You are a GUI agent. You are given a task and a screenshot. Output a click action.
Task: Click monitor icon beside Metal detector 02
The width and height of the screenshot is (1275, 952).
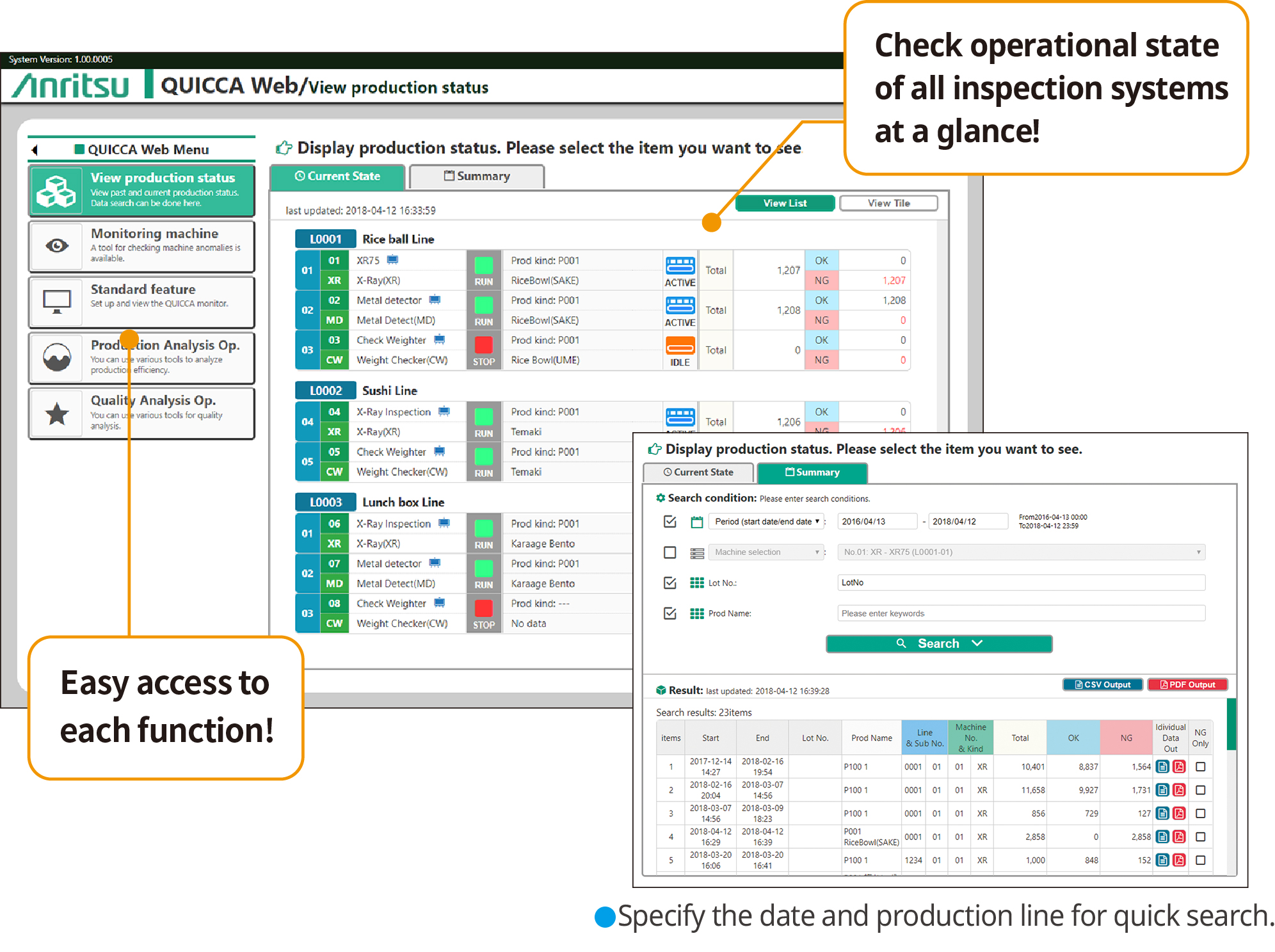435,300
